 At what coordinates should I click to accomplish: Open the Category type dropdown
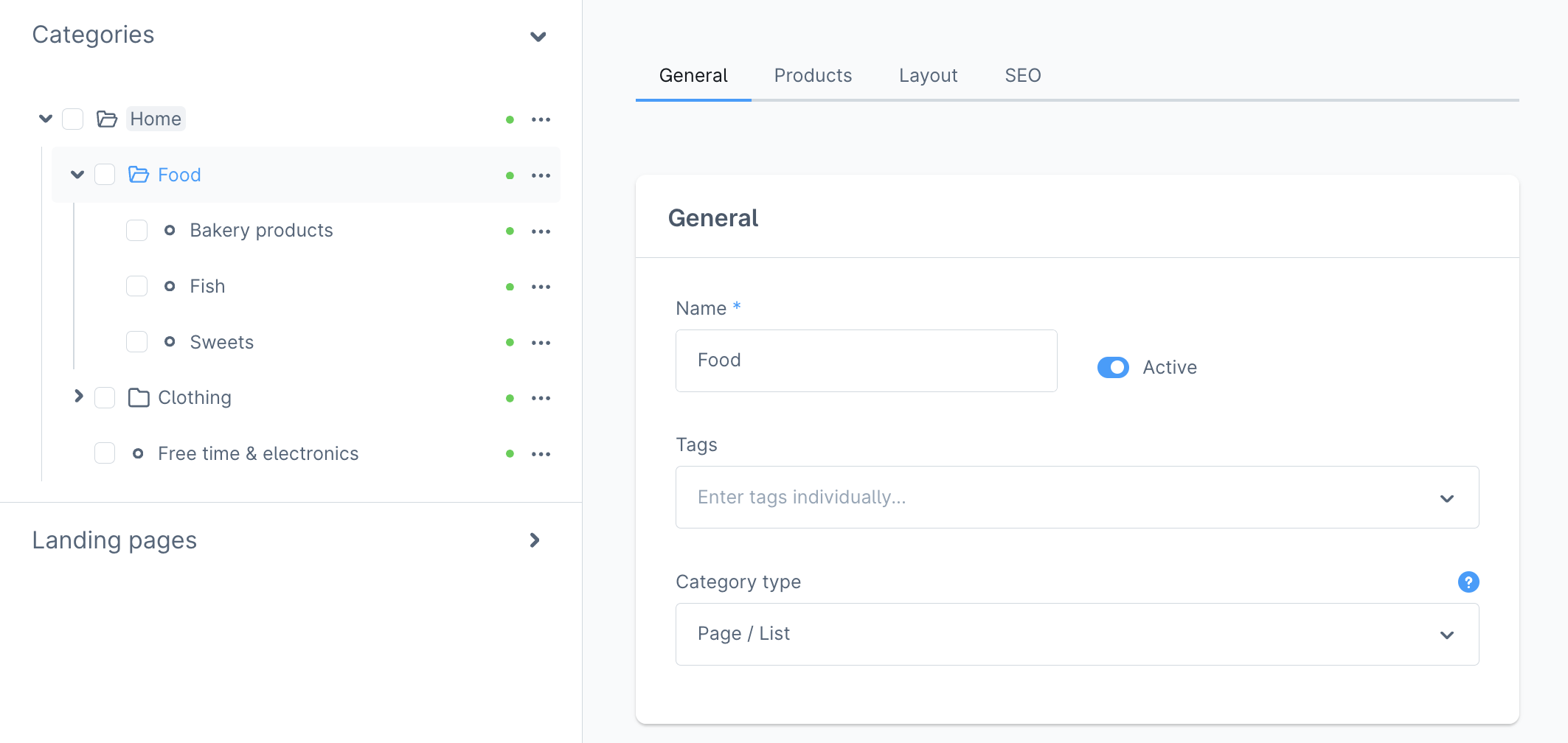(1077, 635)
